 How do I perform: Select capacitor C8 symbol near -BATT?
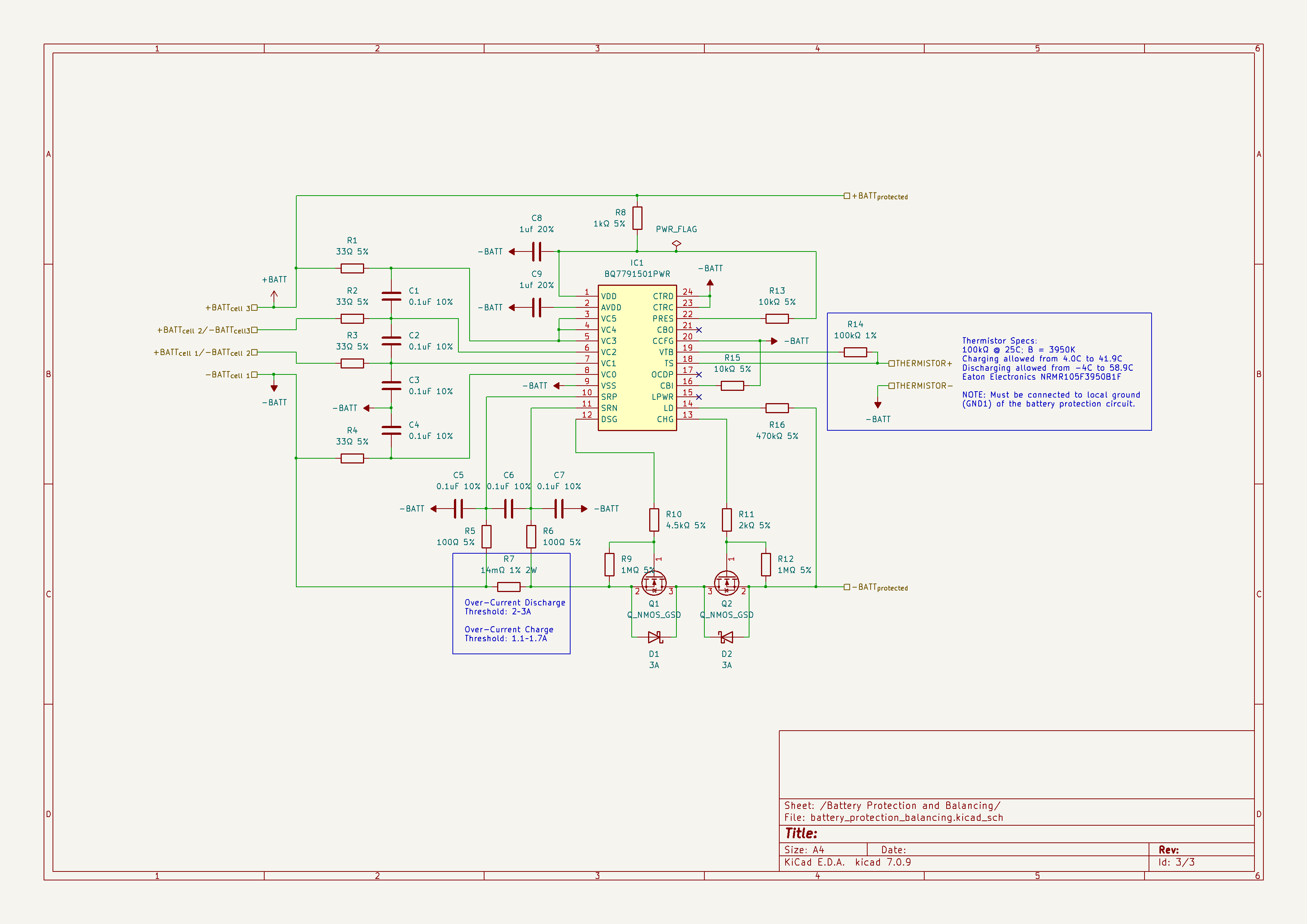[536, 251]
